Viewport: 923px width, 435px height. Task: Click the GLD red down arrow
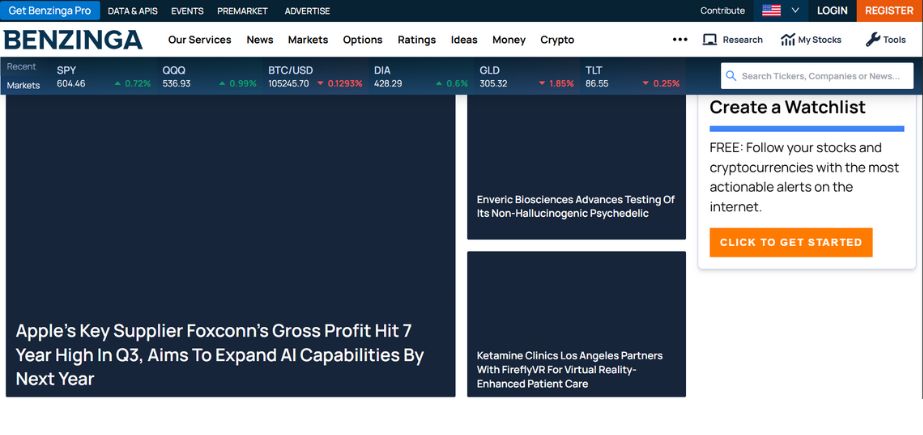coord(542,84)
